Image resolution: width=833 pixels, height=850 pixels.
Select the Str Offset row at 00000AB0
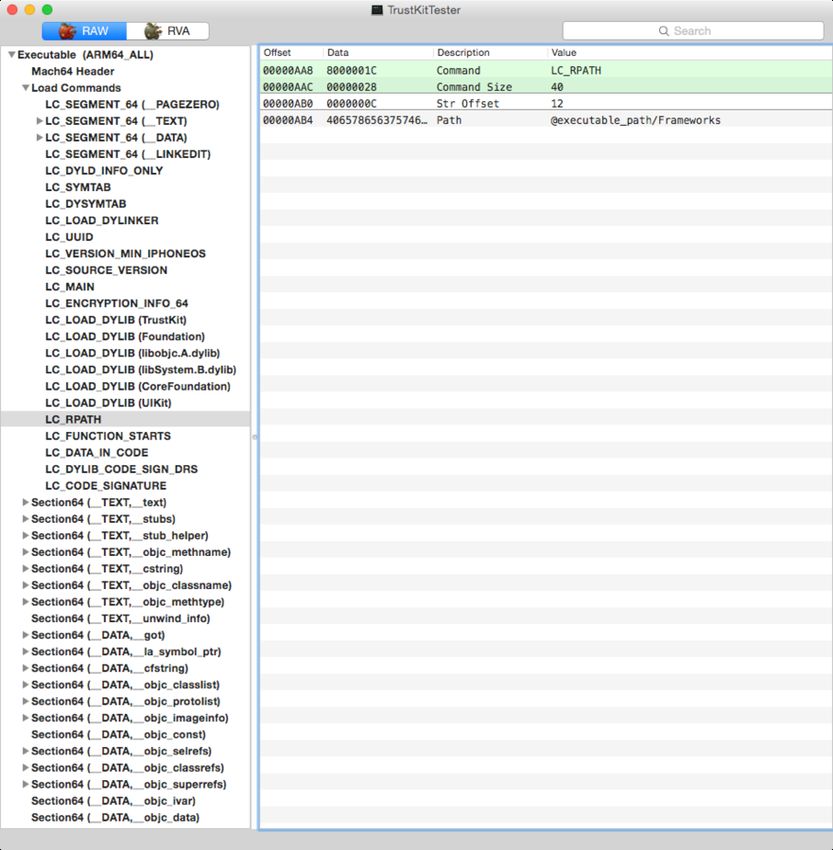click(546, 104)
